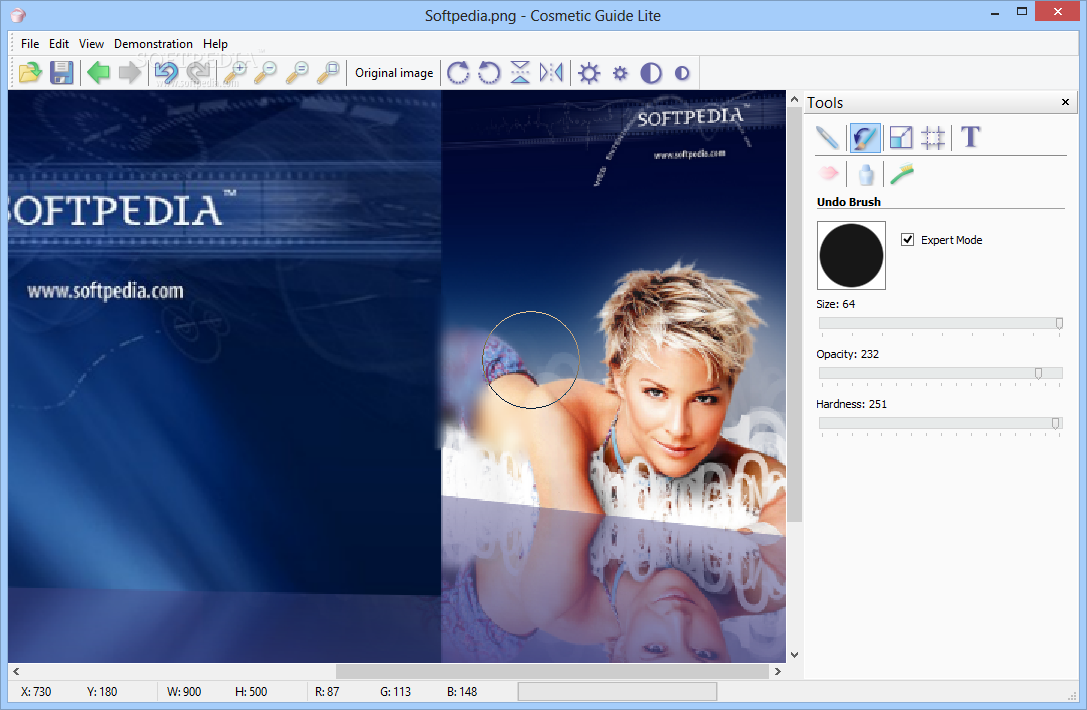Screen dimensions: 1087x710
Task: Click the status bar progress field
Action: (617, 691)
